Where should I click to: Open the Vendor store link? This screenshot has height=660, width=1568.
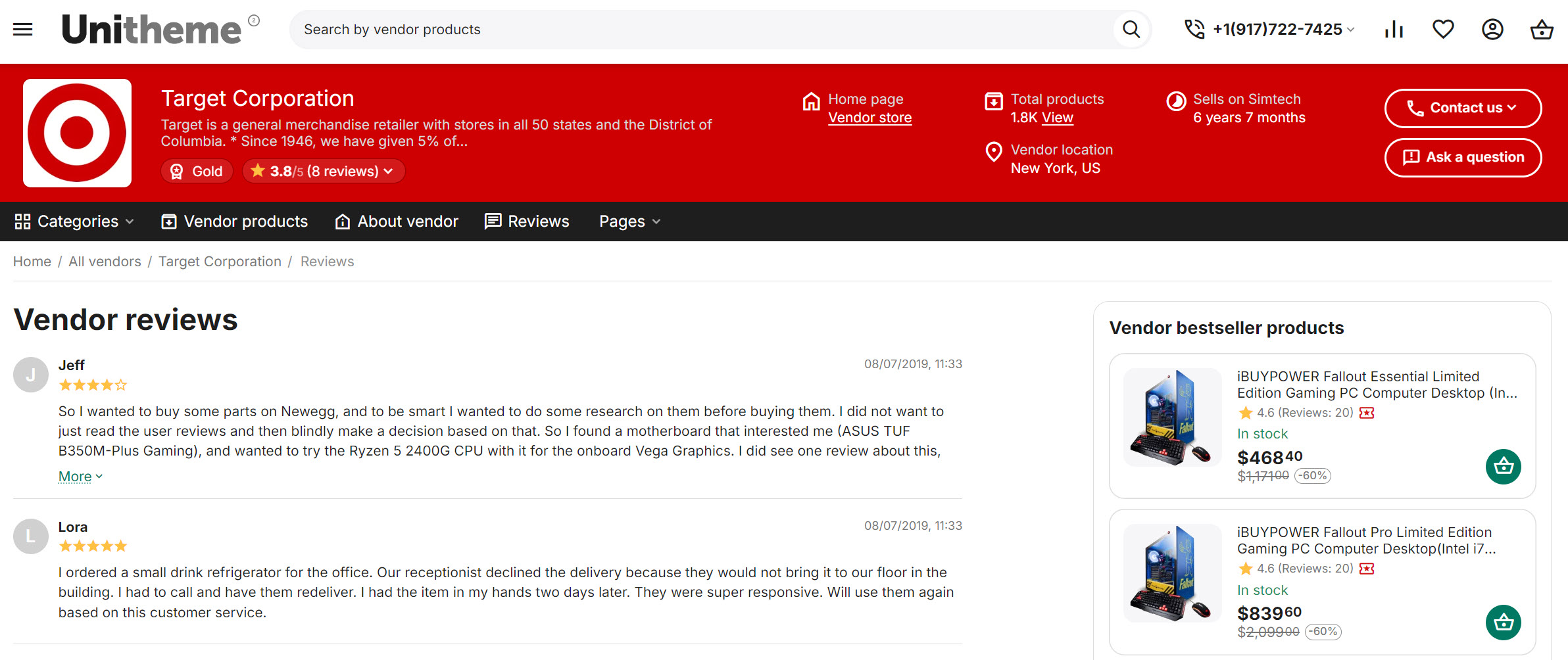[x=870, y=117]
